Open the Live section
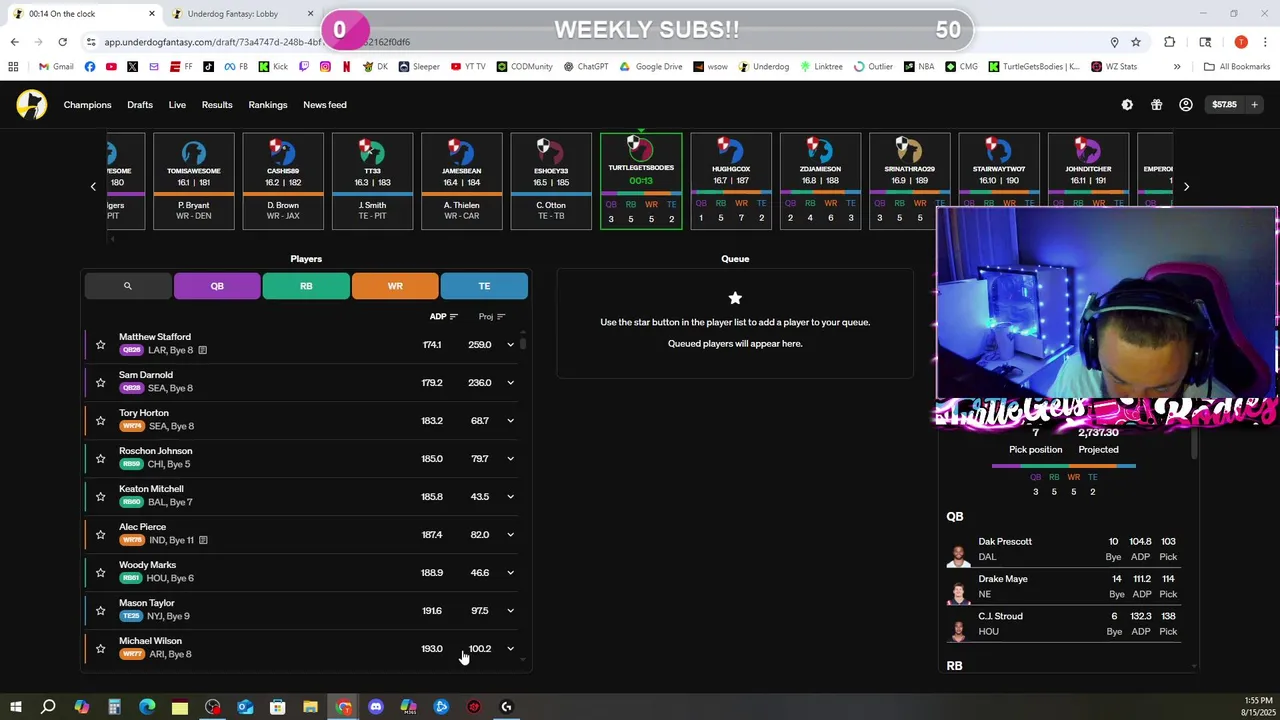Viewport: 1280px width, 720px height. (x=177, y=105)
